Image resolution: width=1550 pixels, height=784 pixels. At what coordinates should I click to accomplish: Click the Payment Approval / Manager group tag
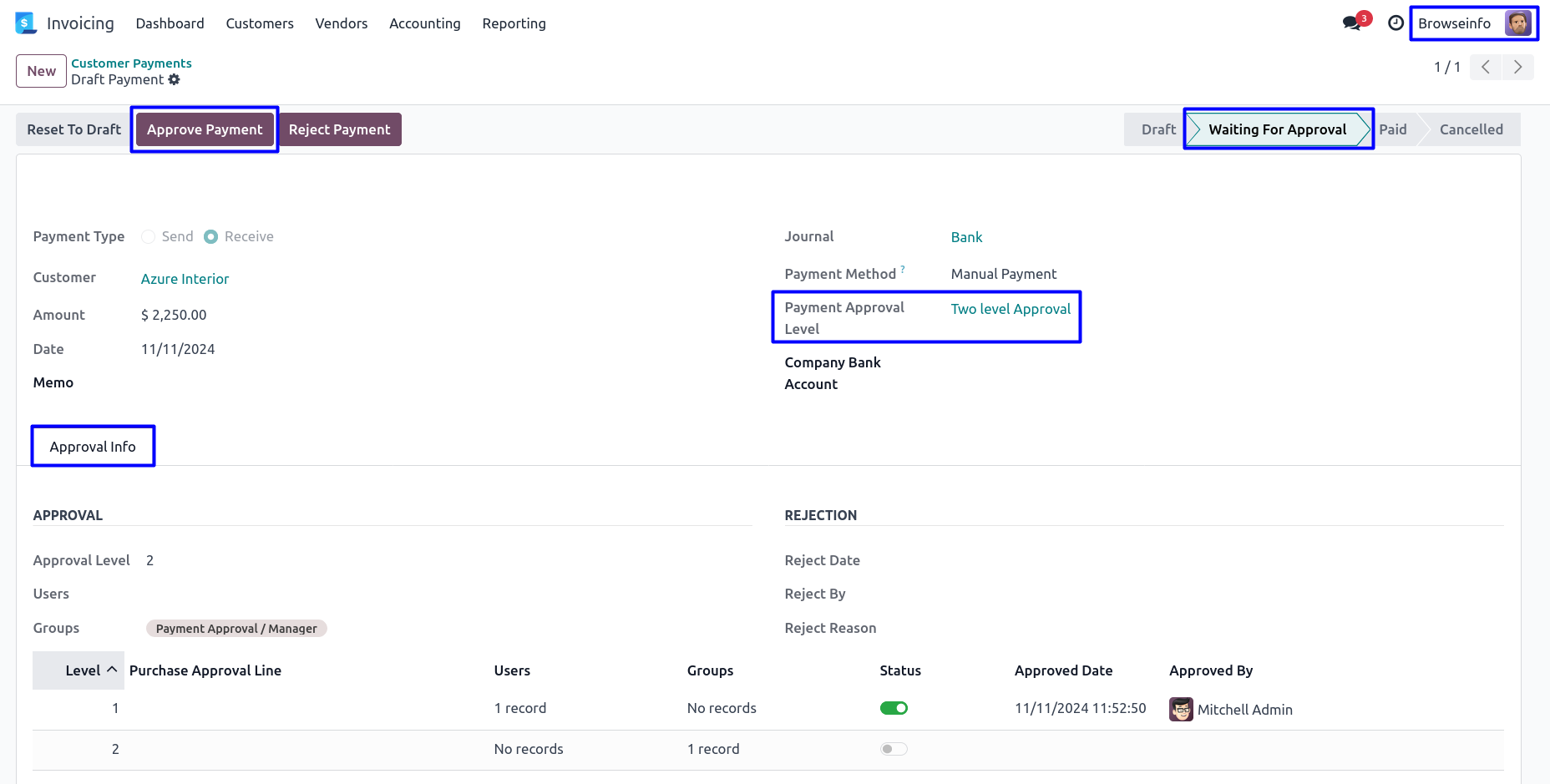[x=236, y=629]
